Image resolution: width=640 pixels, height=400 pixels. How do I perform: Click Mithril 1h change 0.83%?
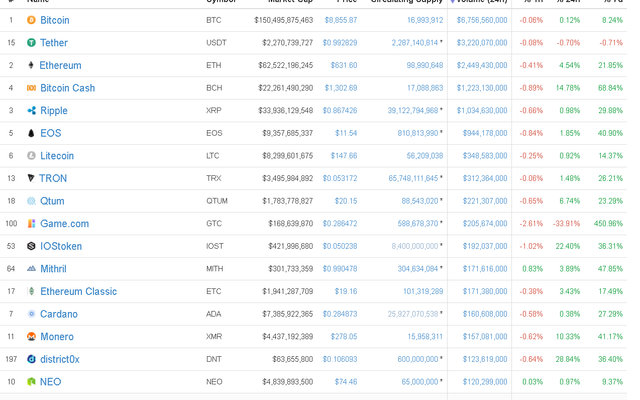pos(533,269)
